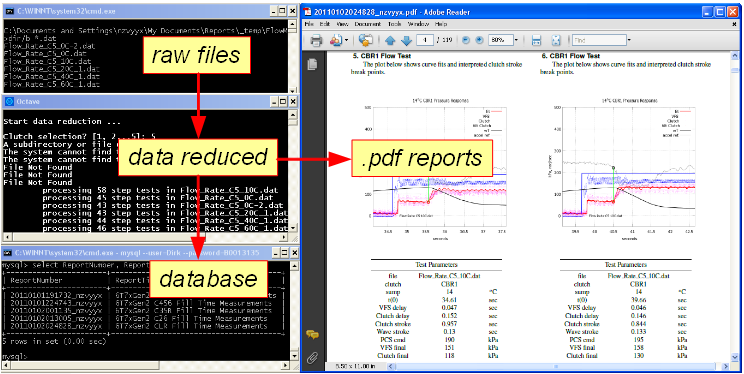Open the Comments panel speech-bubble icon
Viewport: 744px width, 374px height.
point(312,335)
